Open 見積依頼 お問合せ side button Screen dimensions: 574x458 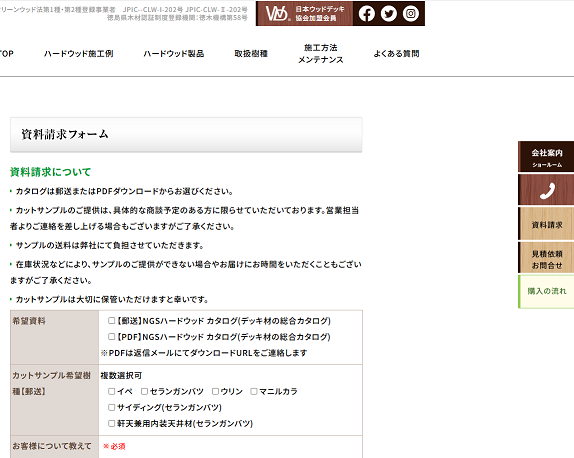546,257
